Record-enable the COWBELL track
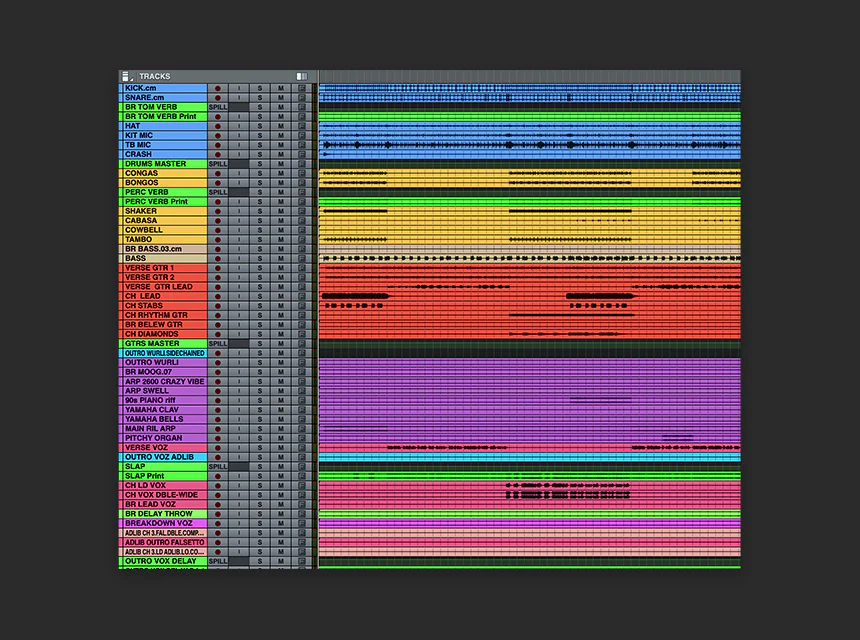Screen dimensions: 860x640 point(218,230)
